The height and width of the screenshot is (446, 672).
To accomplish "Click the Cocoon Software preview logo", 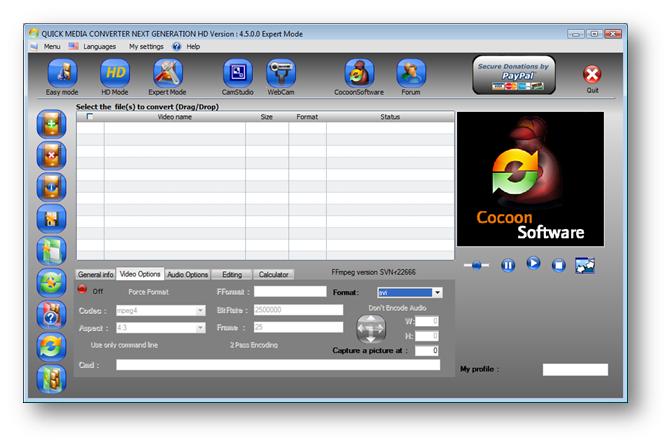I will tap(531, 179).
